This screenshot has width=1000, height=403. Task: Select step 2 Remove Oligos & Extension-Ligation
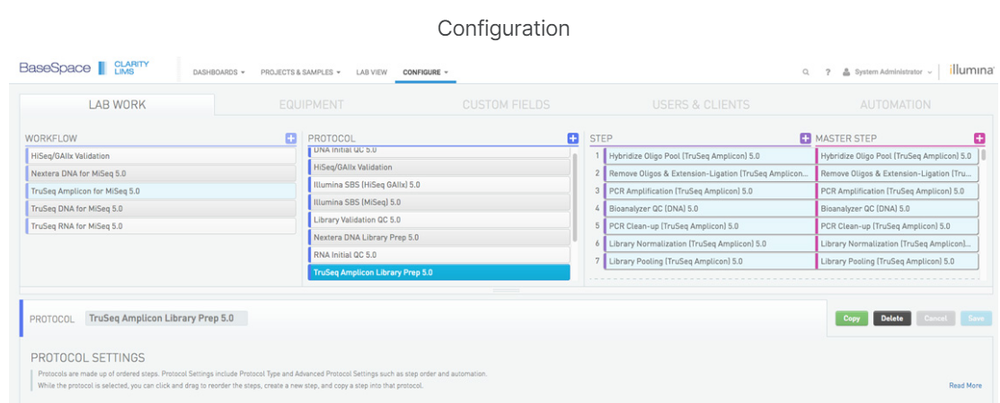(x=709, y=173)
